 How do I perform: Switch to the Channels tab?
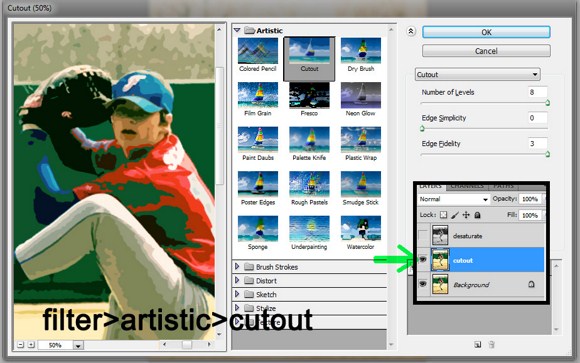[467, 186]
